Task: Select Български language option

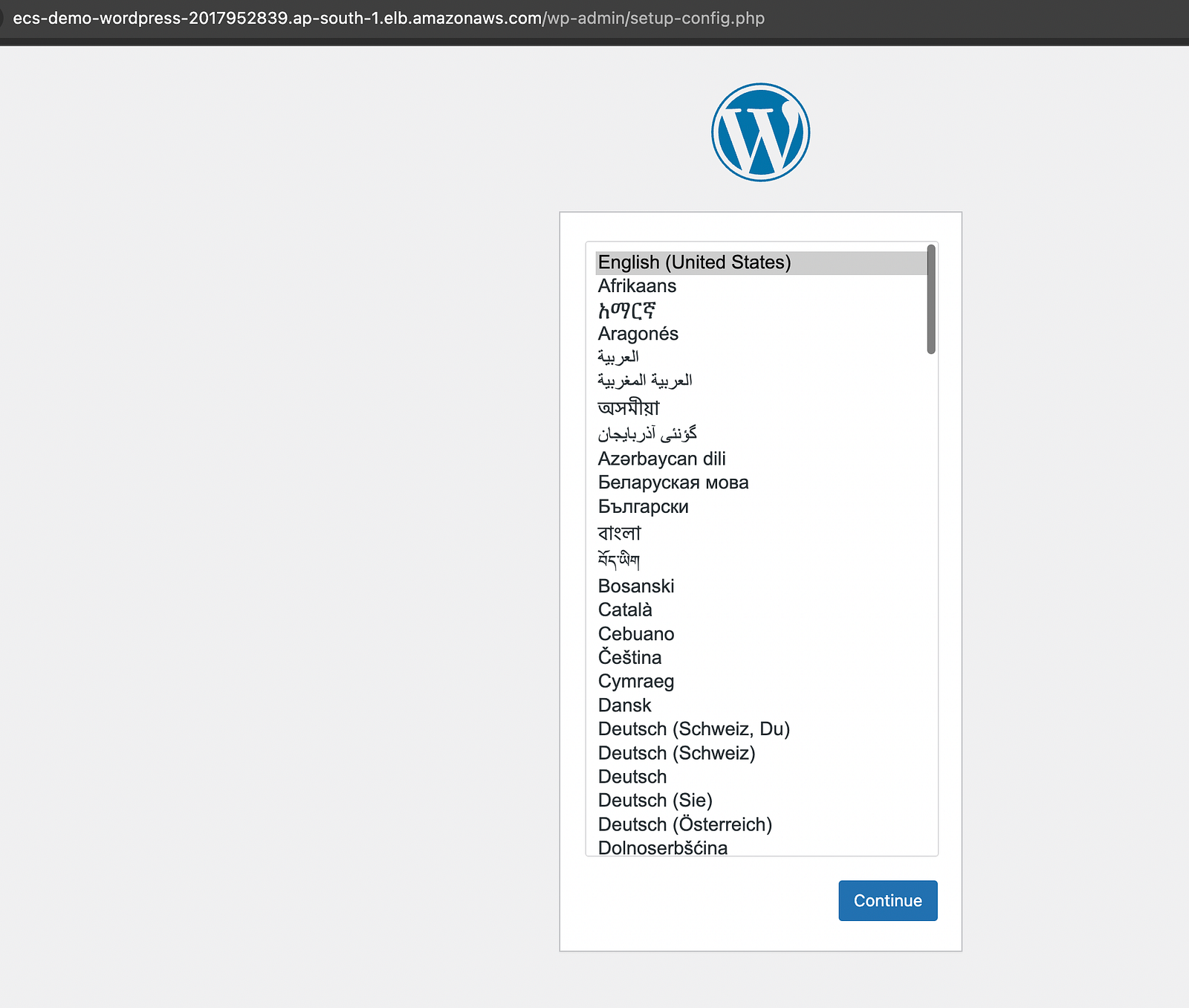Action: tap(761, 506)
